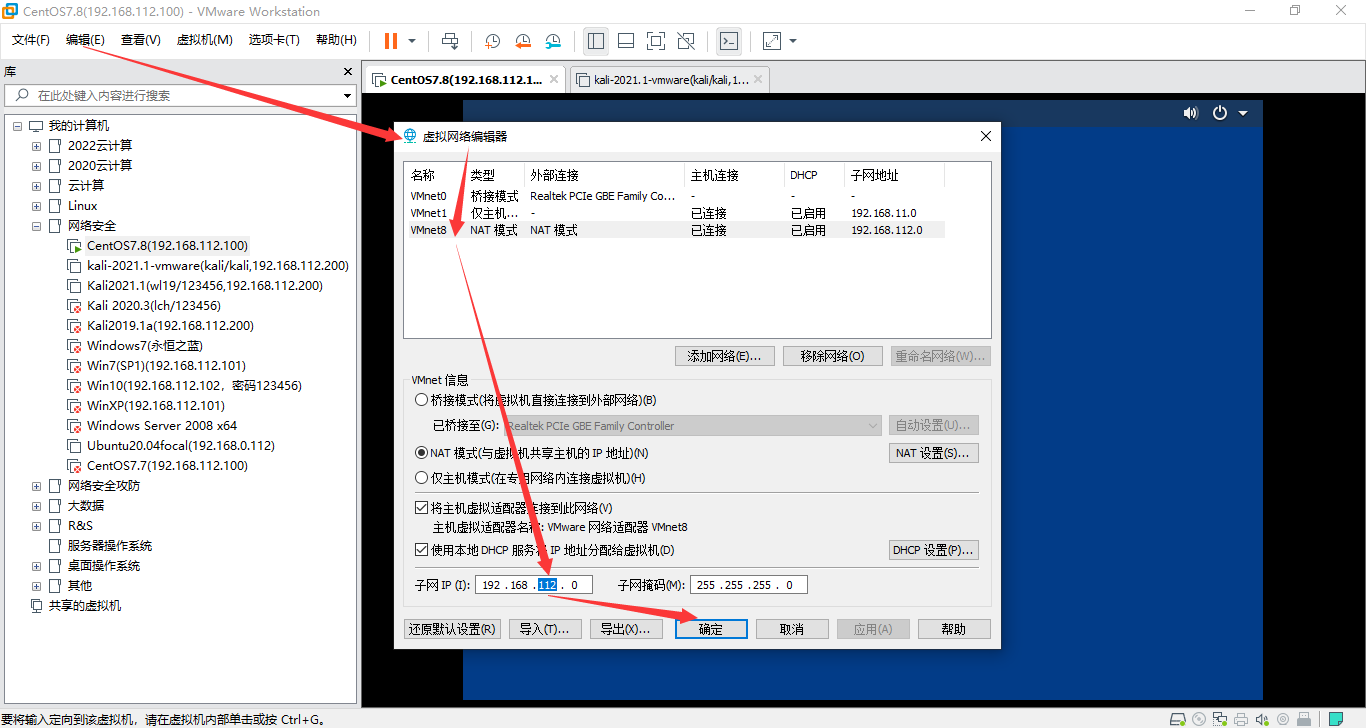The height and width of the screenshot is (728, 1366).
Task: Click the 移除网络(O) button
Action: pyautogui.click(x=833, y=356)
